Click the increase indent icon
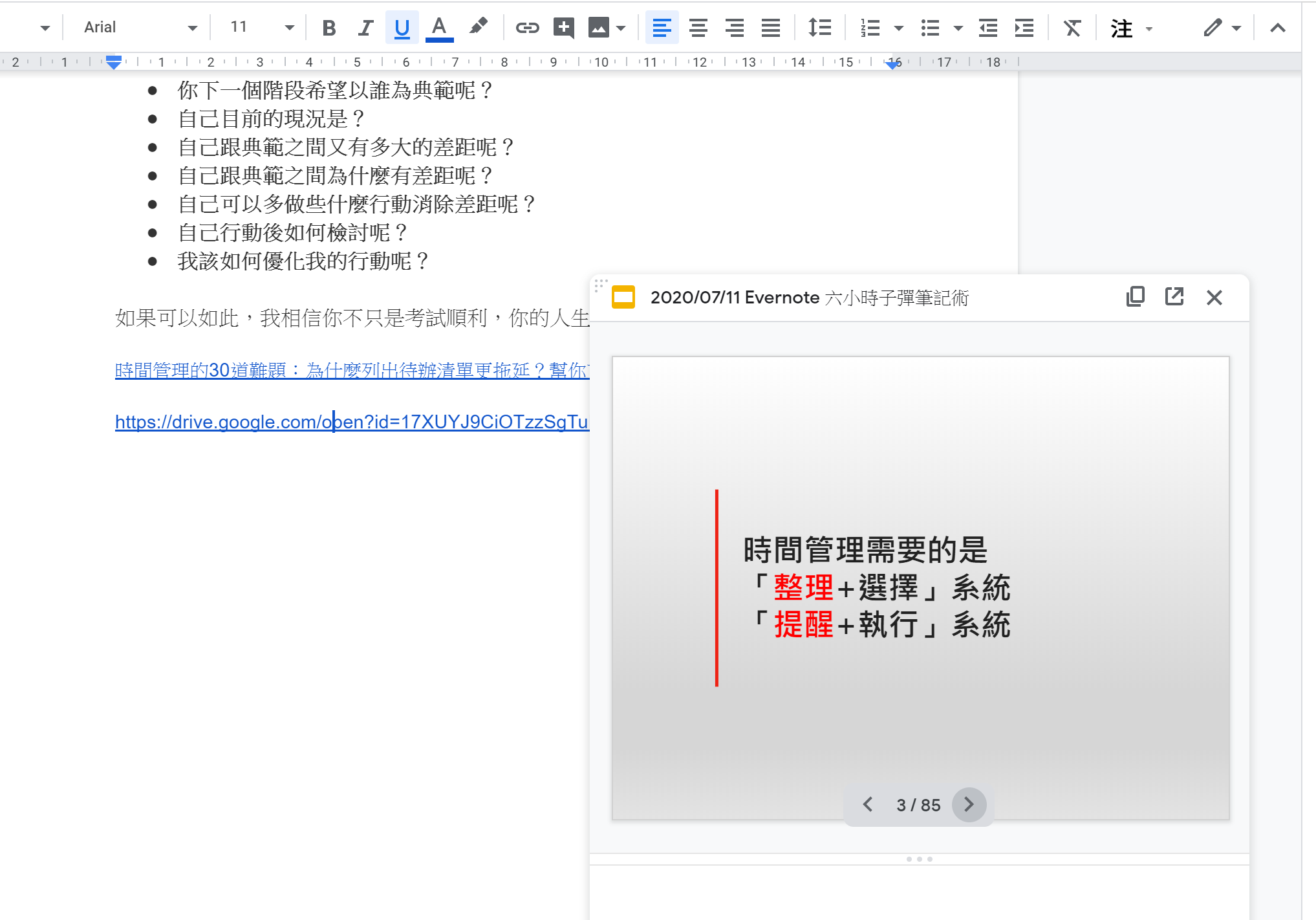Image resolution: width=1316 pixels, height=920 pixels. (x=1024, y=28)
